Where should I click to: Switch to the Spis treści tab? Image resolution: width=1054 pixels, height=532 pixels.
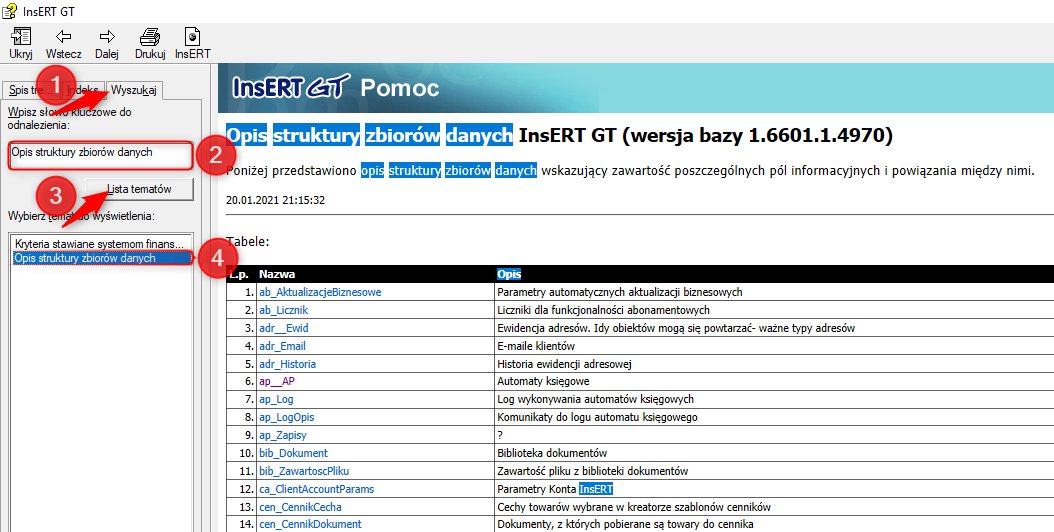(x=32, y=90)
